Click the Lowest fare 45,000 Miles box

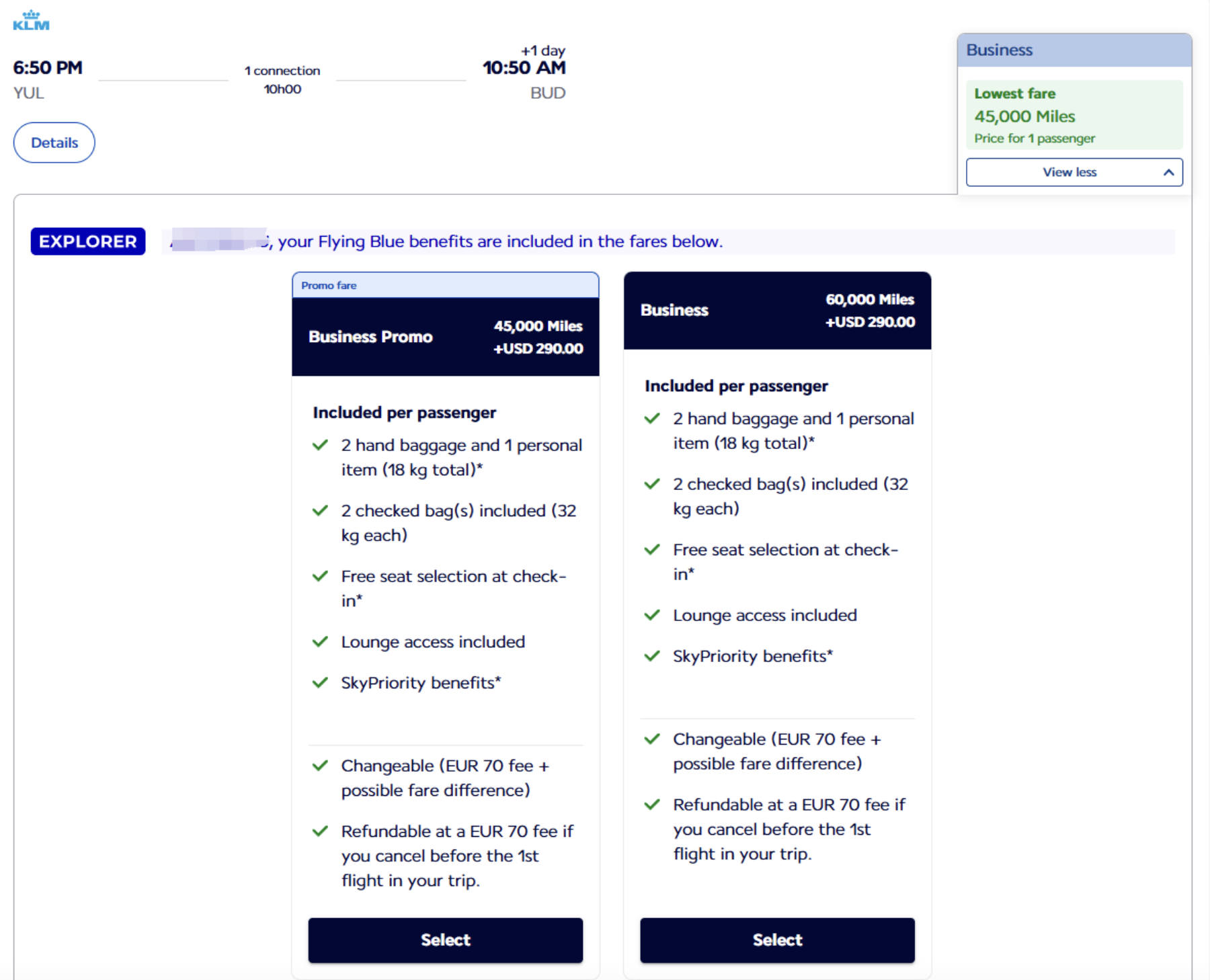1074,115
